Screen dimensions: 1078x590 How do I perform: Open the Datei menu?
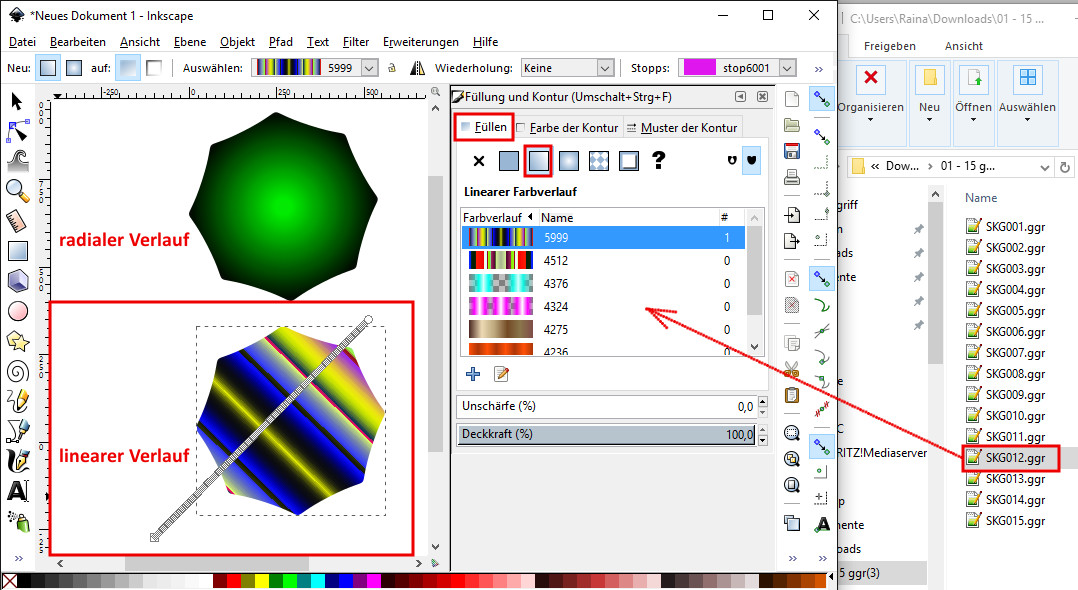22,42
